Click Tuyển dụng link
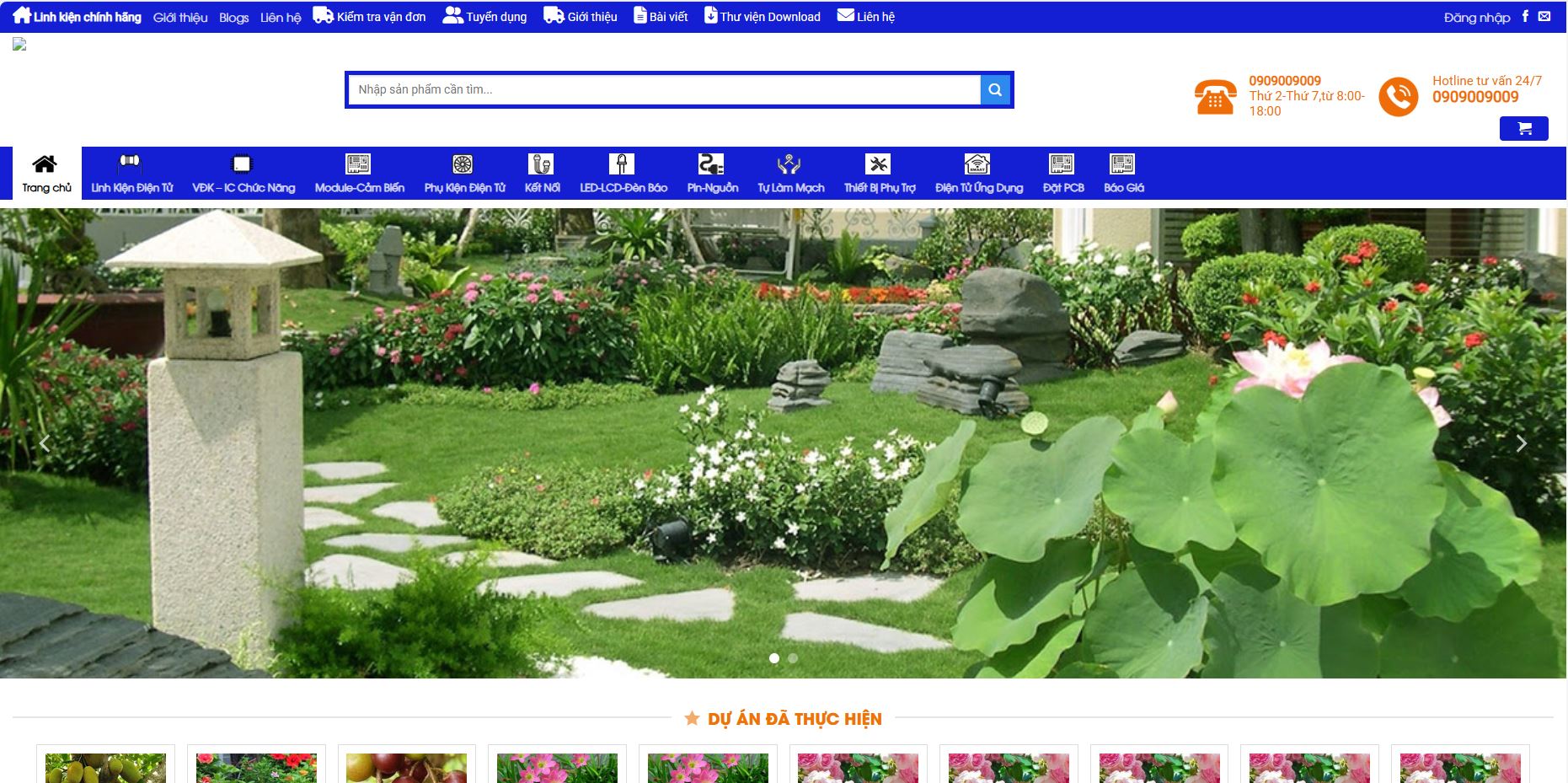1568x783 pixels. (x=496, y=17)
